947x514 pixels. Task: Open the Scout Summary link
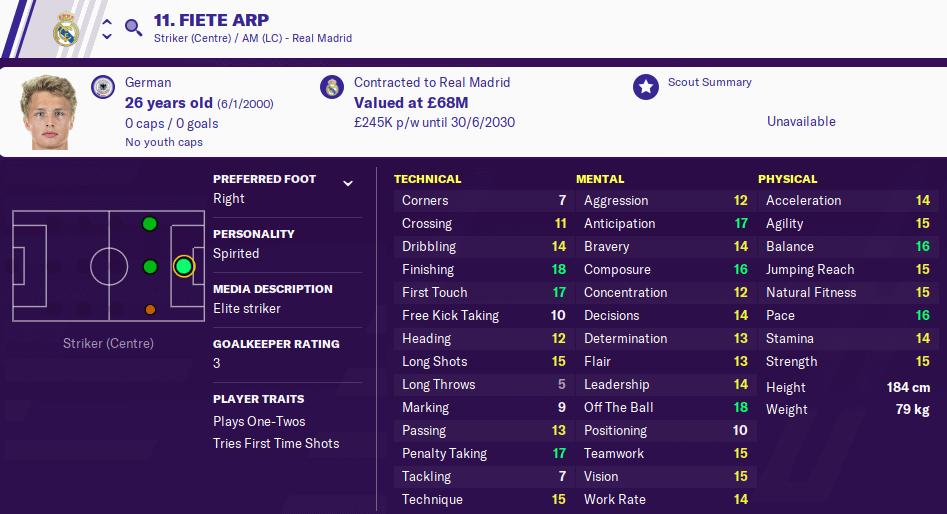coord(710,82)
